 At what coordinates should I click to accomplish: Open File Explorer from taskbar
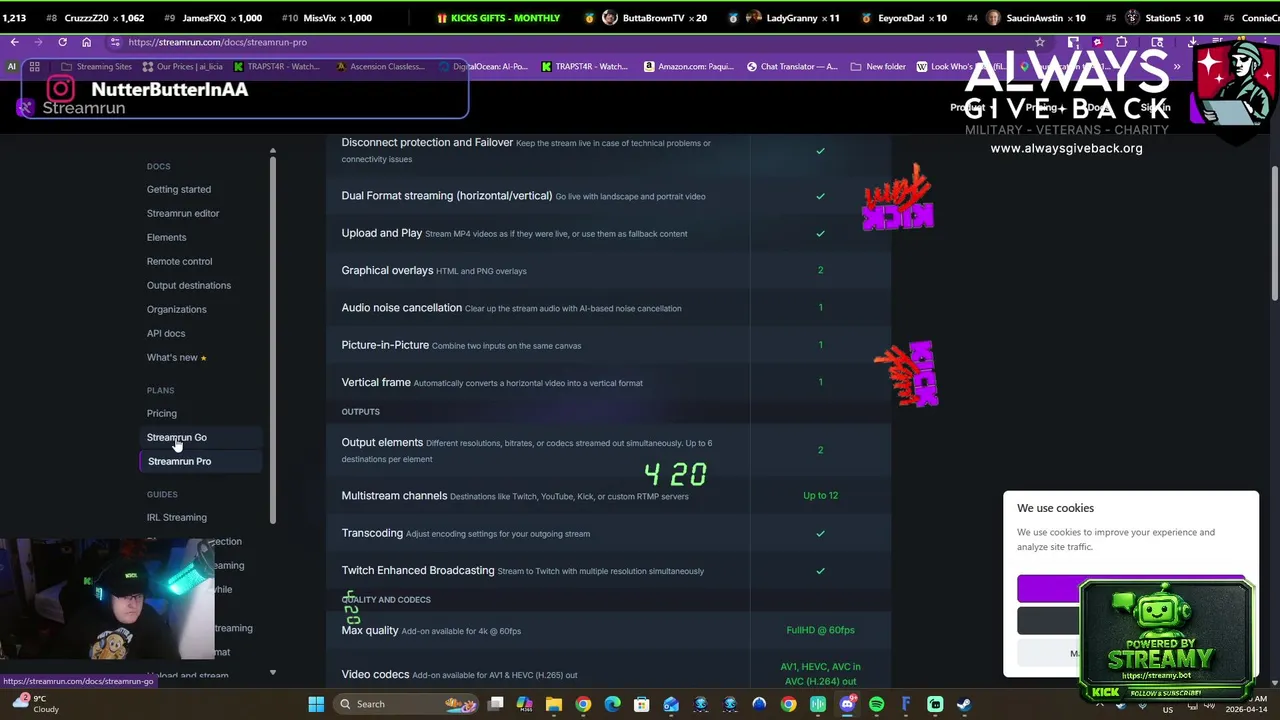click(554, 704)
